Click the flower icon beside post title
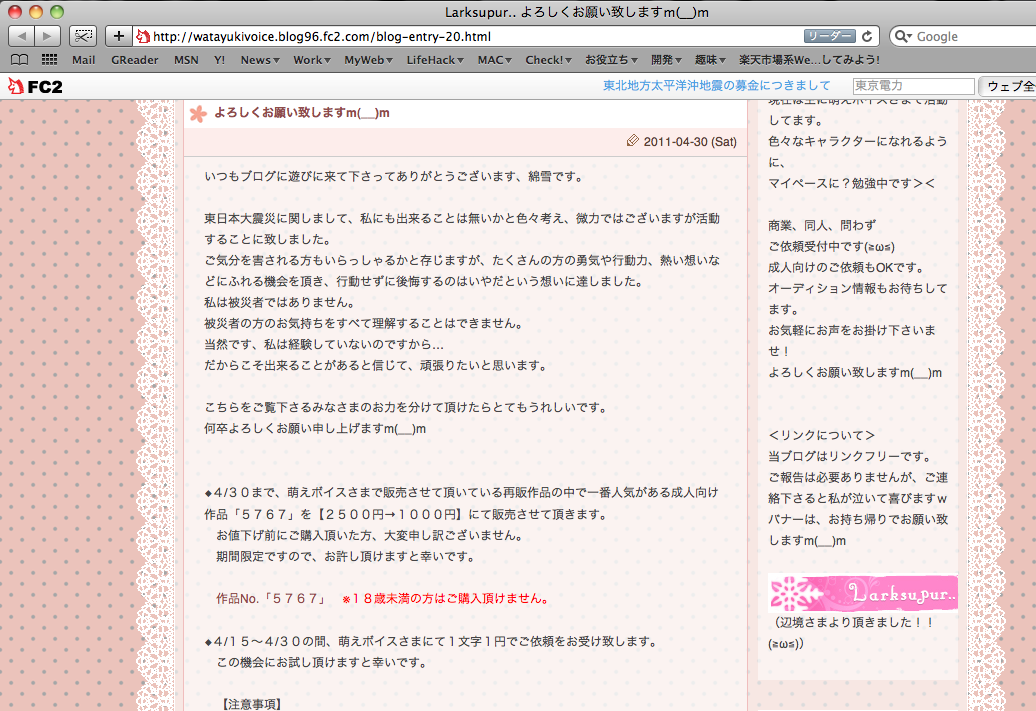 (198, 114)
